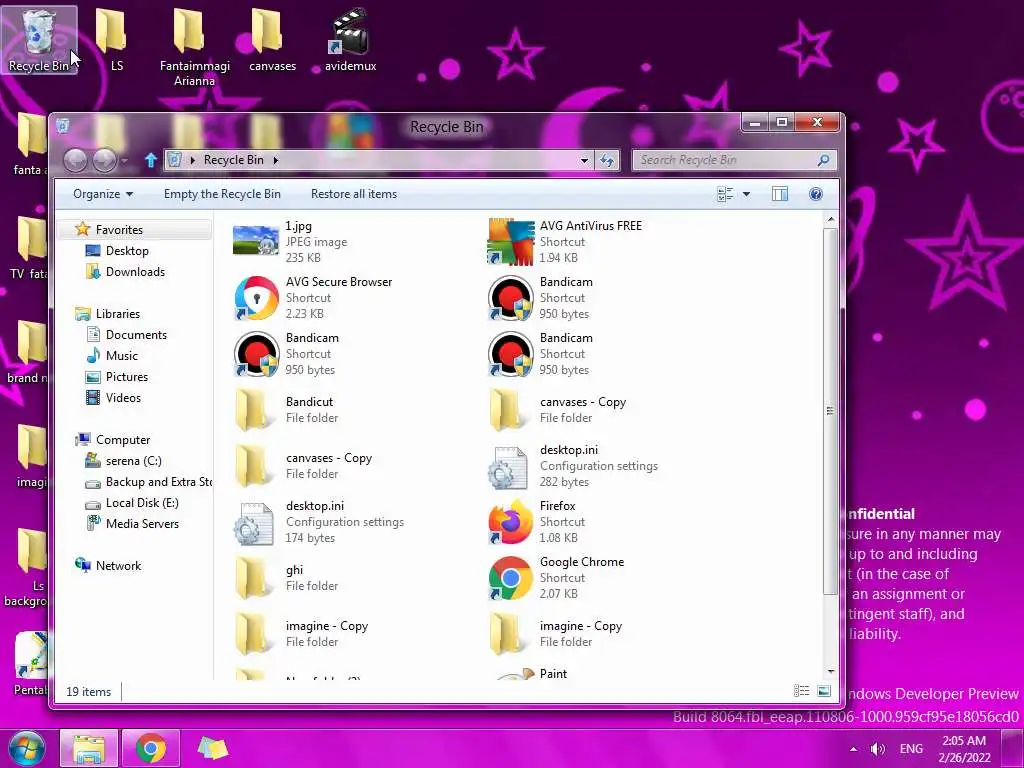Click the Back navigation arrow
This screenshot has width=1024, height=768.
coord(75,160)
